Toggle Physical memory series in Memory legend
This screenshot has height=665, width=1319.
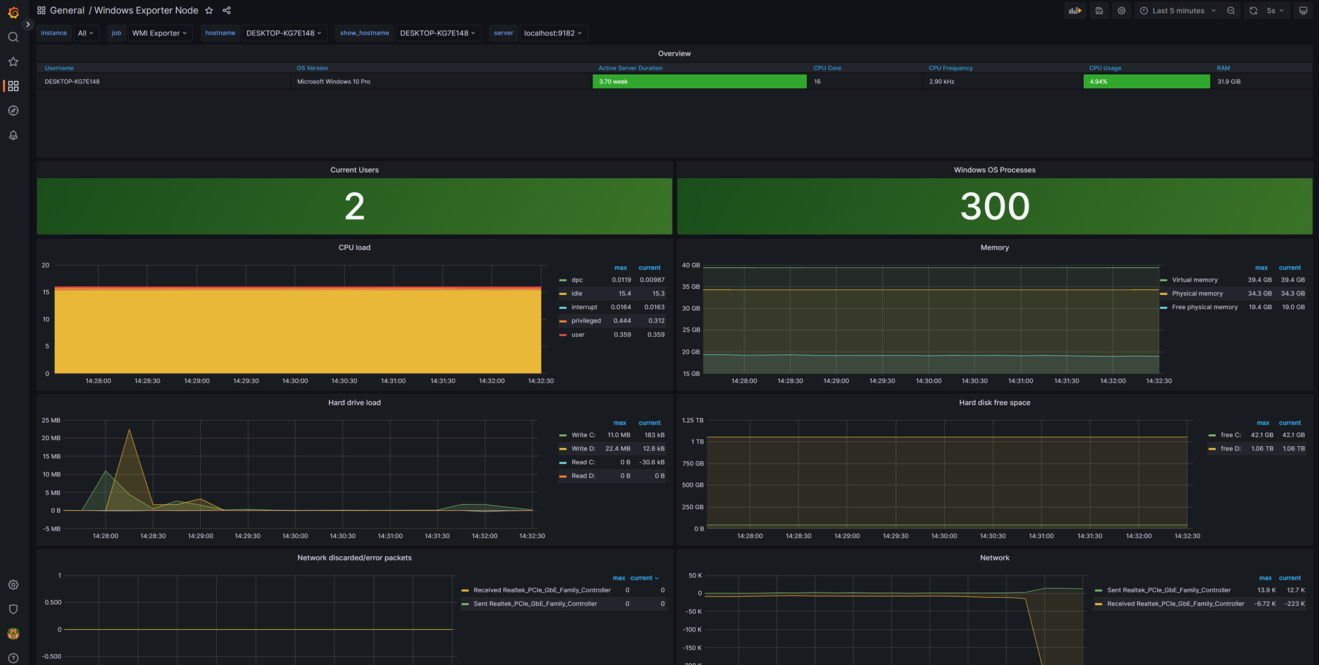(1197, 294)
